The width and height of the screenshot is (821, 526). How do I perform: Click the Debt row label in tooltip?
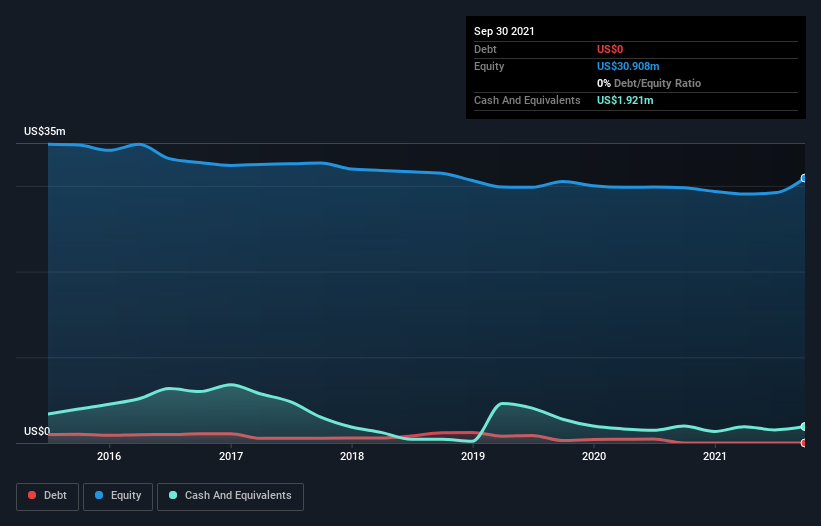(x=485, y=49)
